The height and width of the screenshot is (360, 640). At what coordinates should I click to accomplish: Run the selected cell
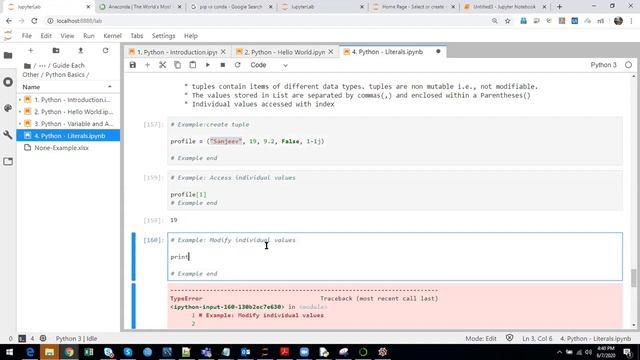click(208, 65)
